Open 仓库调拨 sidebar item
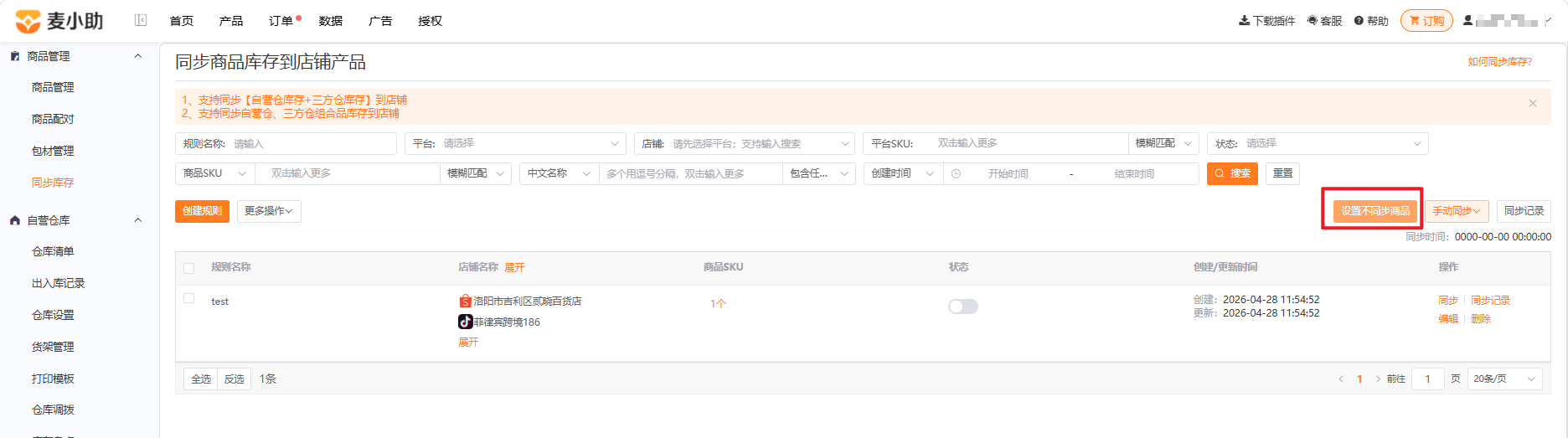 53,410
